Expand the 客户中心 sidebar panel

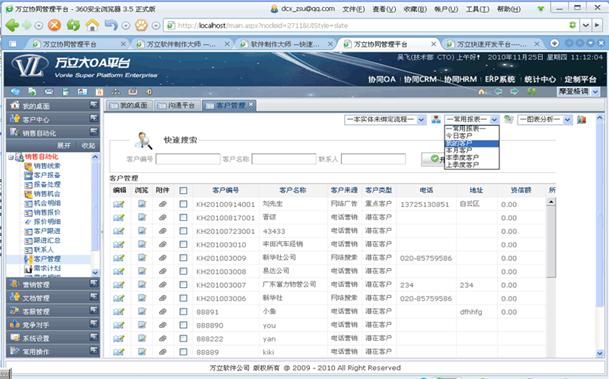53,119
